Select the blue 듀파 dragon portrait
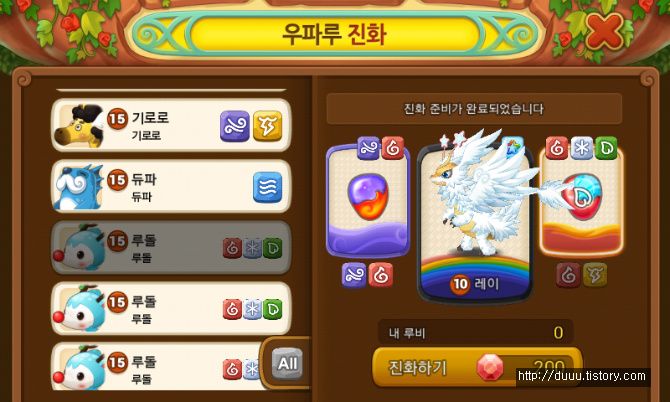The height and width of the screenshot is (402, 670). (79, 187)
